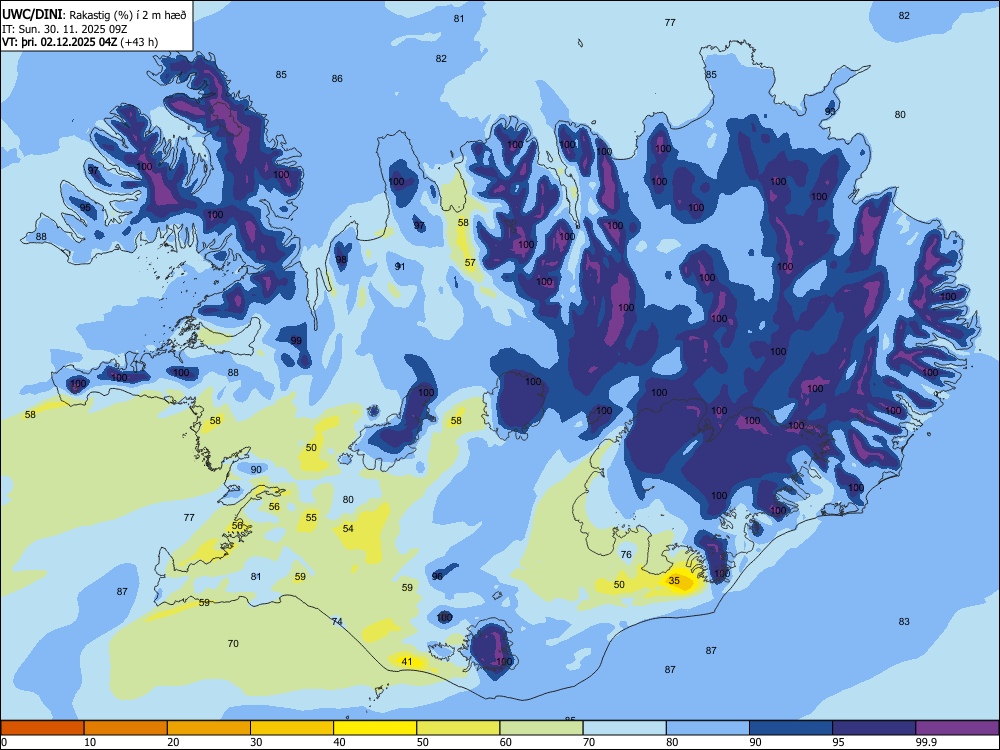
Task: Click the 'UWC/DINI: Rakastig (%) í 2 m hæð' title
Action: tap(94, 15)
